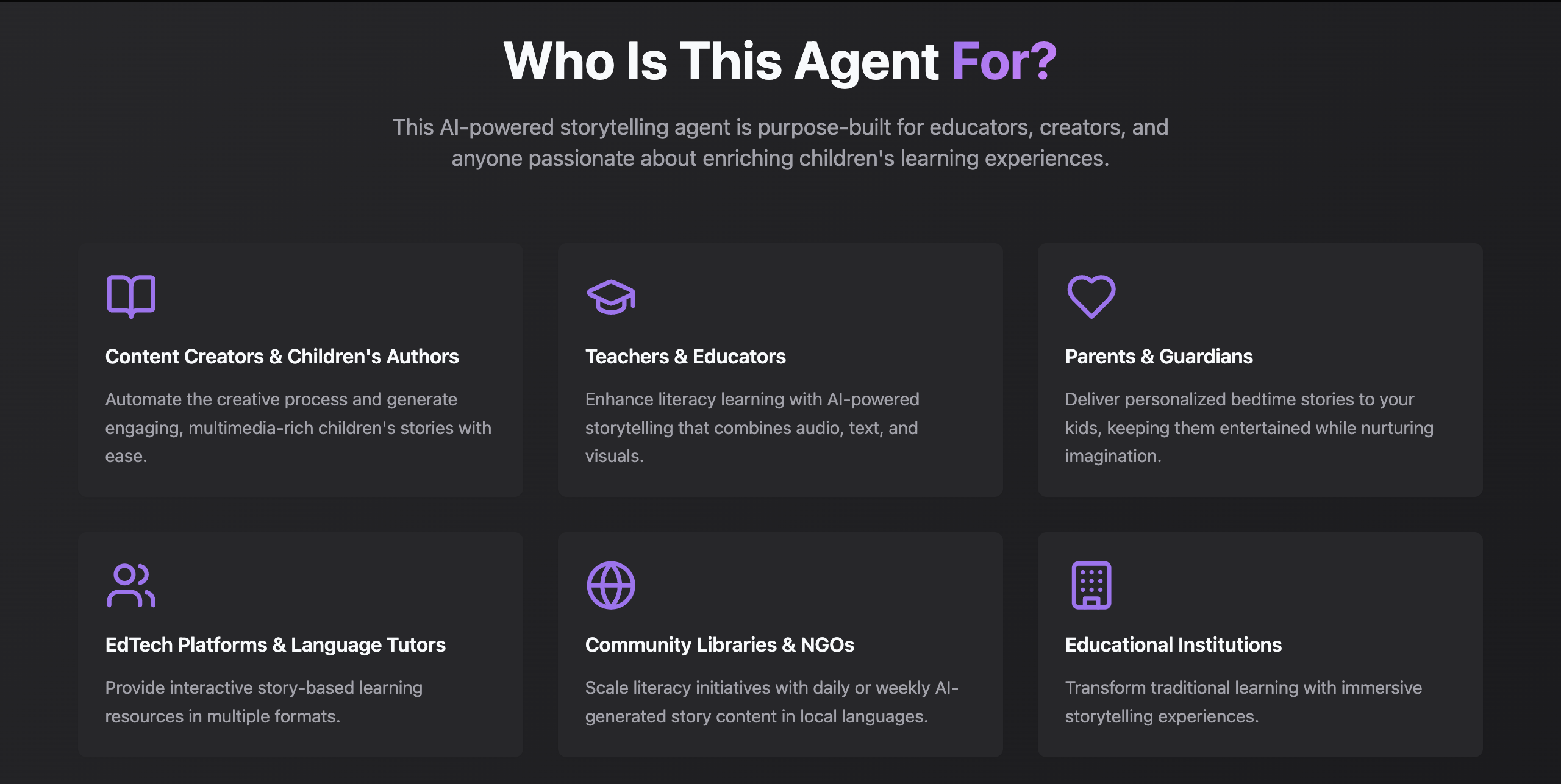Click the 'Transform traditional learning' description text

click(1243, 702)
